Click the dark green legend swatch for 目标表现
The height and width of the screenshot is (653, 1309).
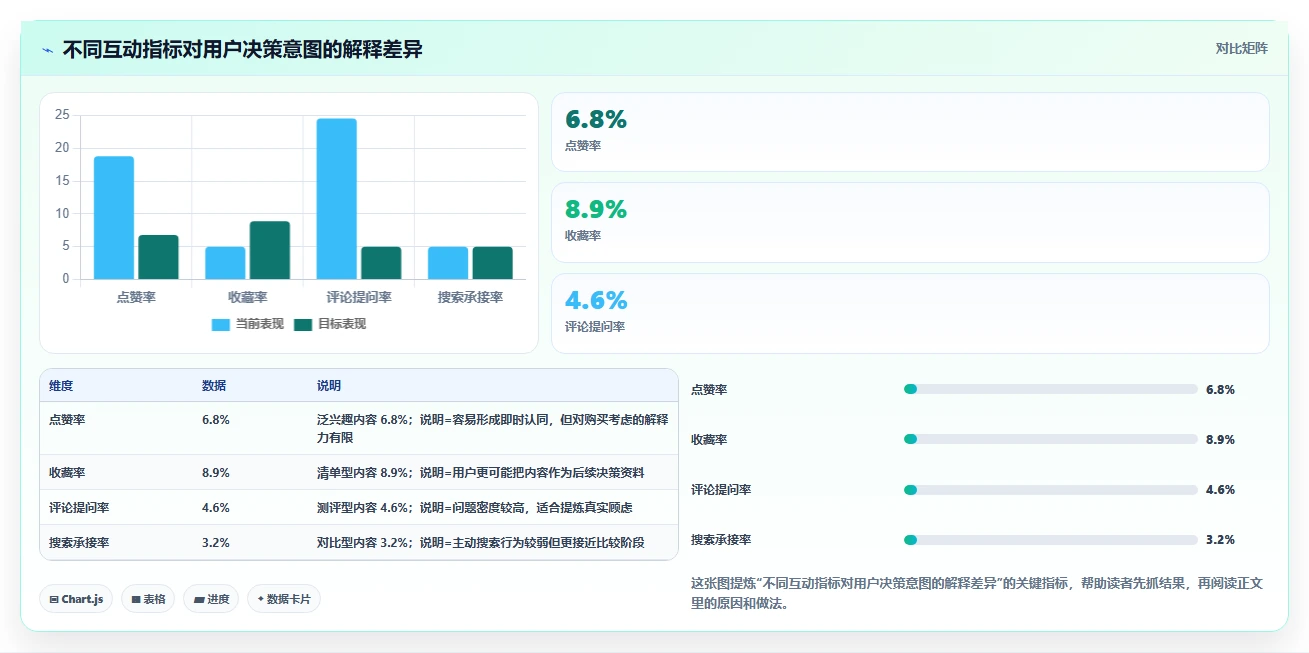point(303,324)
